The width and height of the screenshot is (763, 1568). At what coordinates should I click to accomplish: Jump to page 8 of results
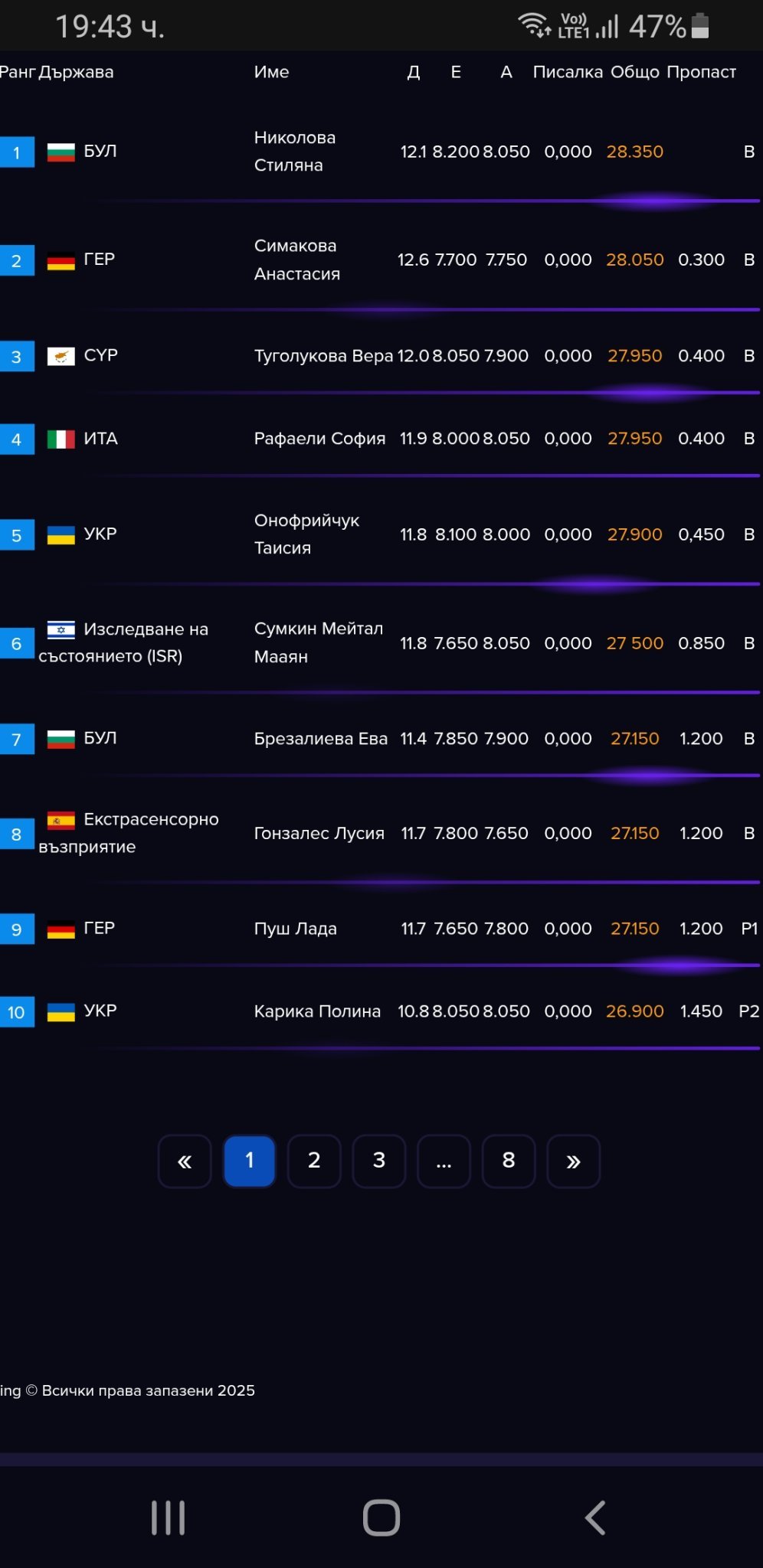point(508,1161)
